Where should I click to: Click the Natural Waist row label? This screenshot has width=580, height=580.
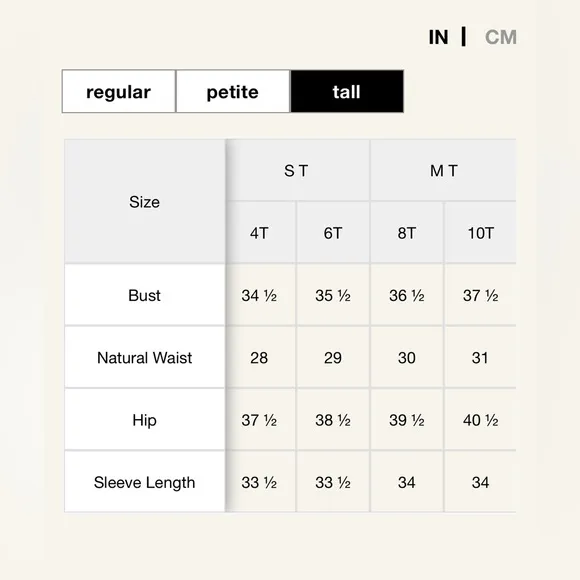(145, 357)
